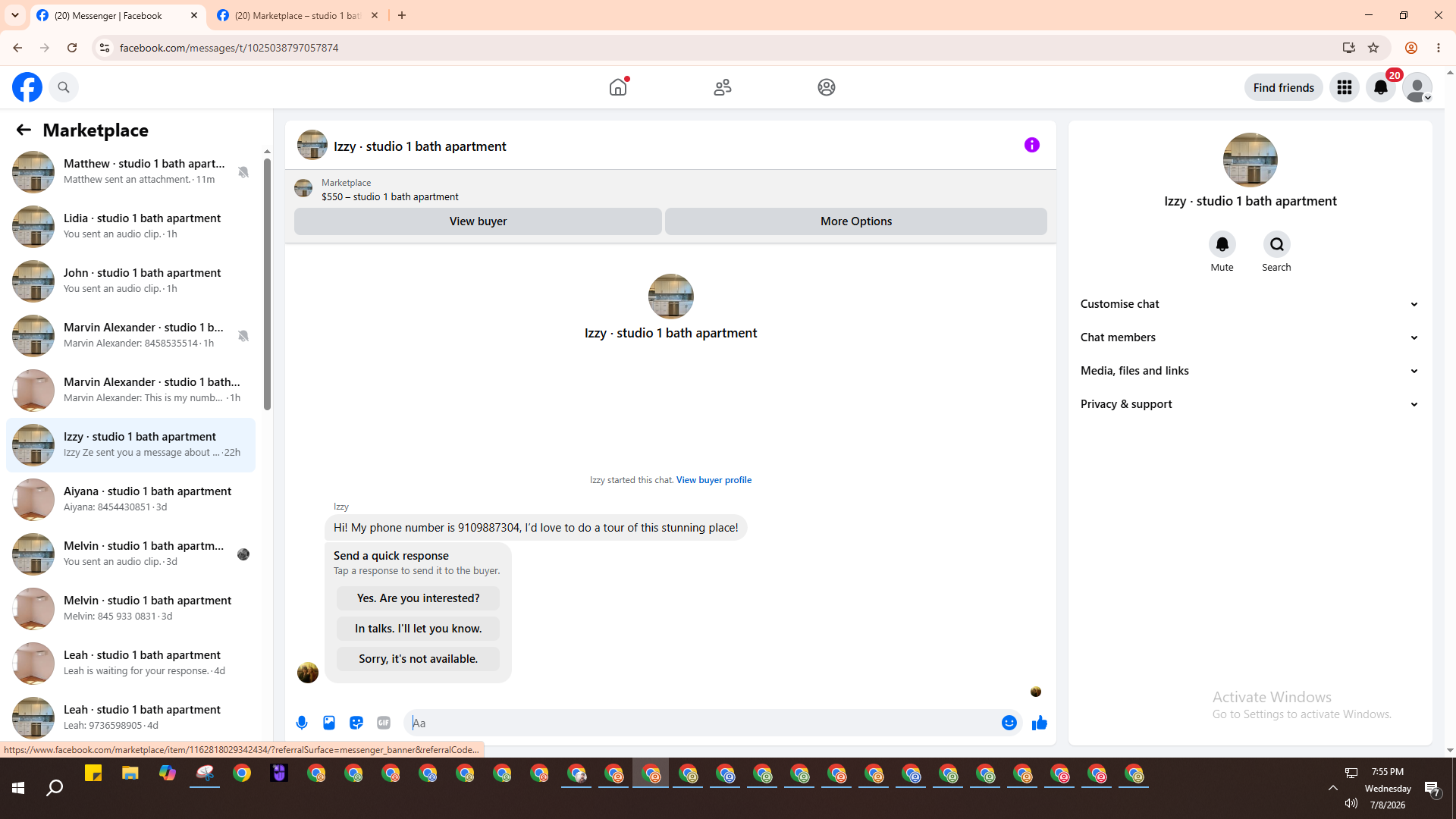Viewport: 1456px width, 819px height.
Task: Attach a file with the photo icon
Action: [329, 723]
